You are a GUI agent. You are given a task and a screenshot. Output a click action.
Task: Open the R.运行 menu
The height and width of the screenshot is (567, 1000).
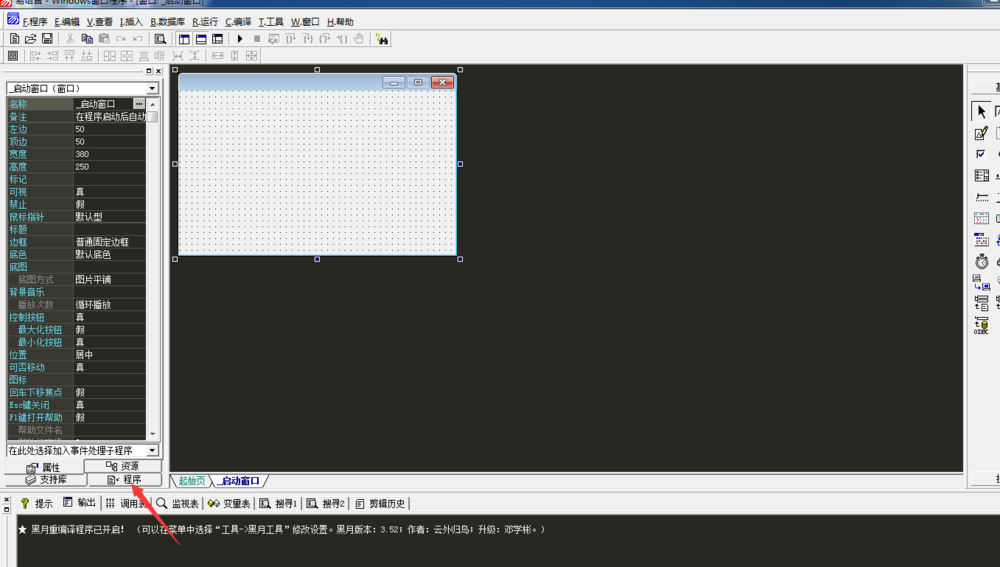pyautogui.click(x=205, y=22)
